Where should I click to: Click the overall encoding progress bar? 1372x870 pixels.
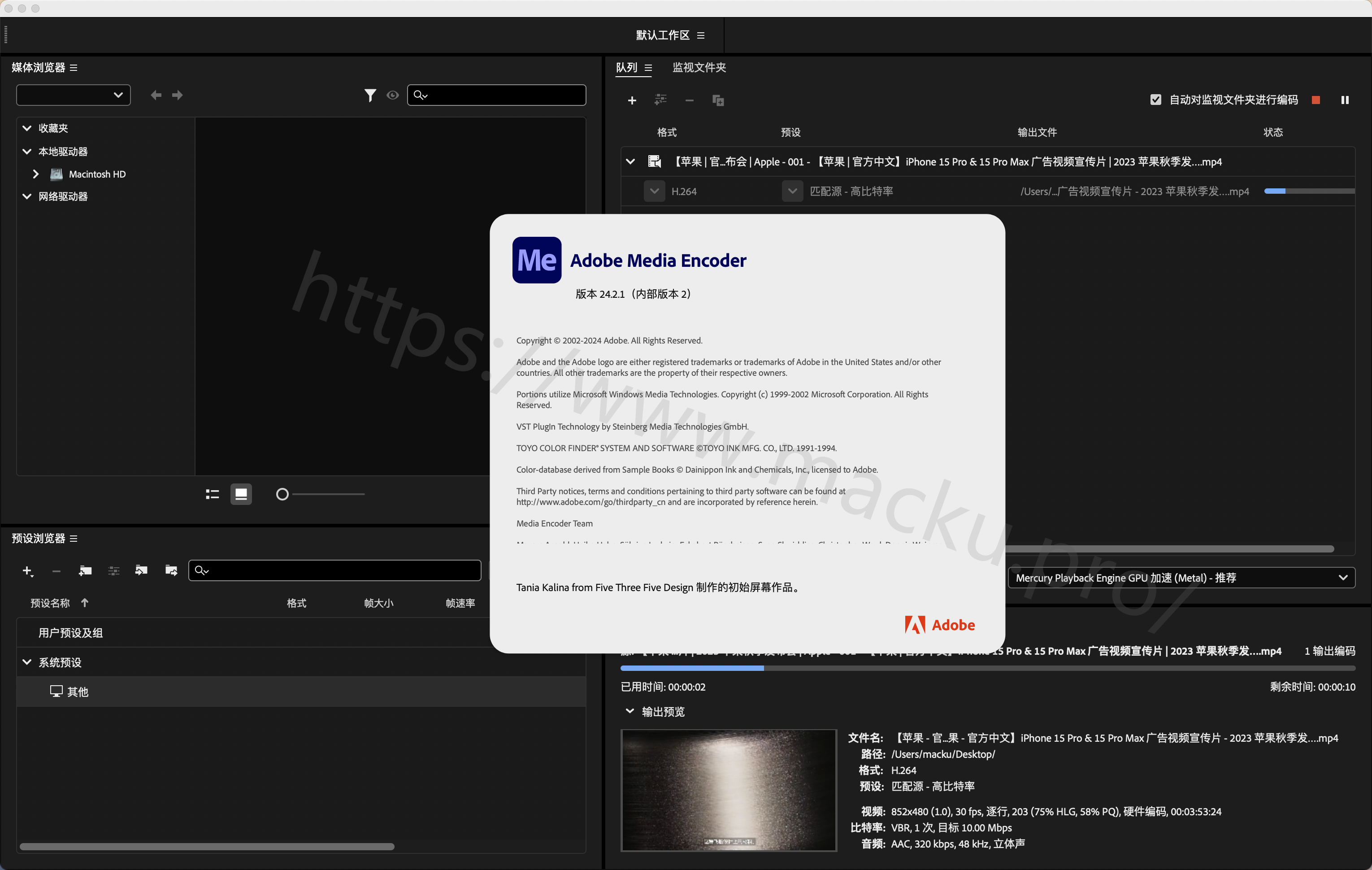coord(987,668)
